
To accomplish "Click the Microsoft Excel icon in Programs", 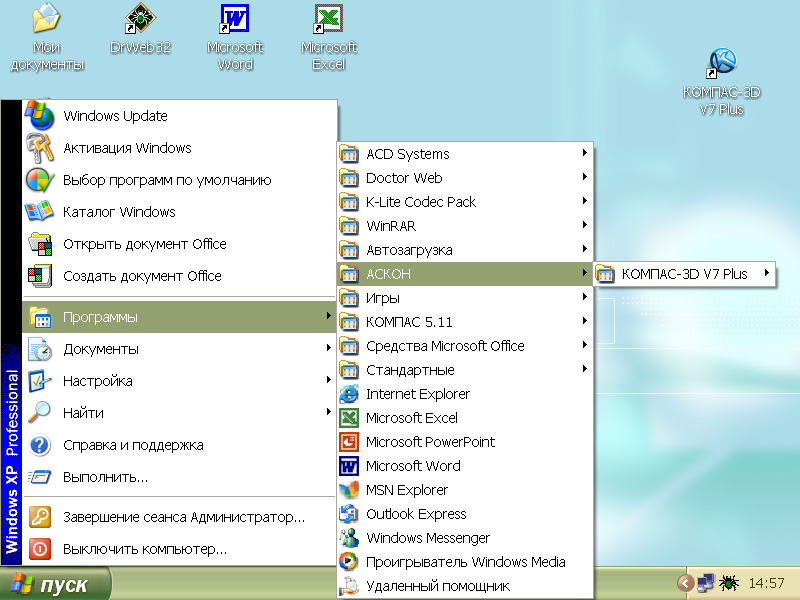I will (x=349, y=418).
